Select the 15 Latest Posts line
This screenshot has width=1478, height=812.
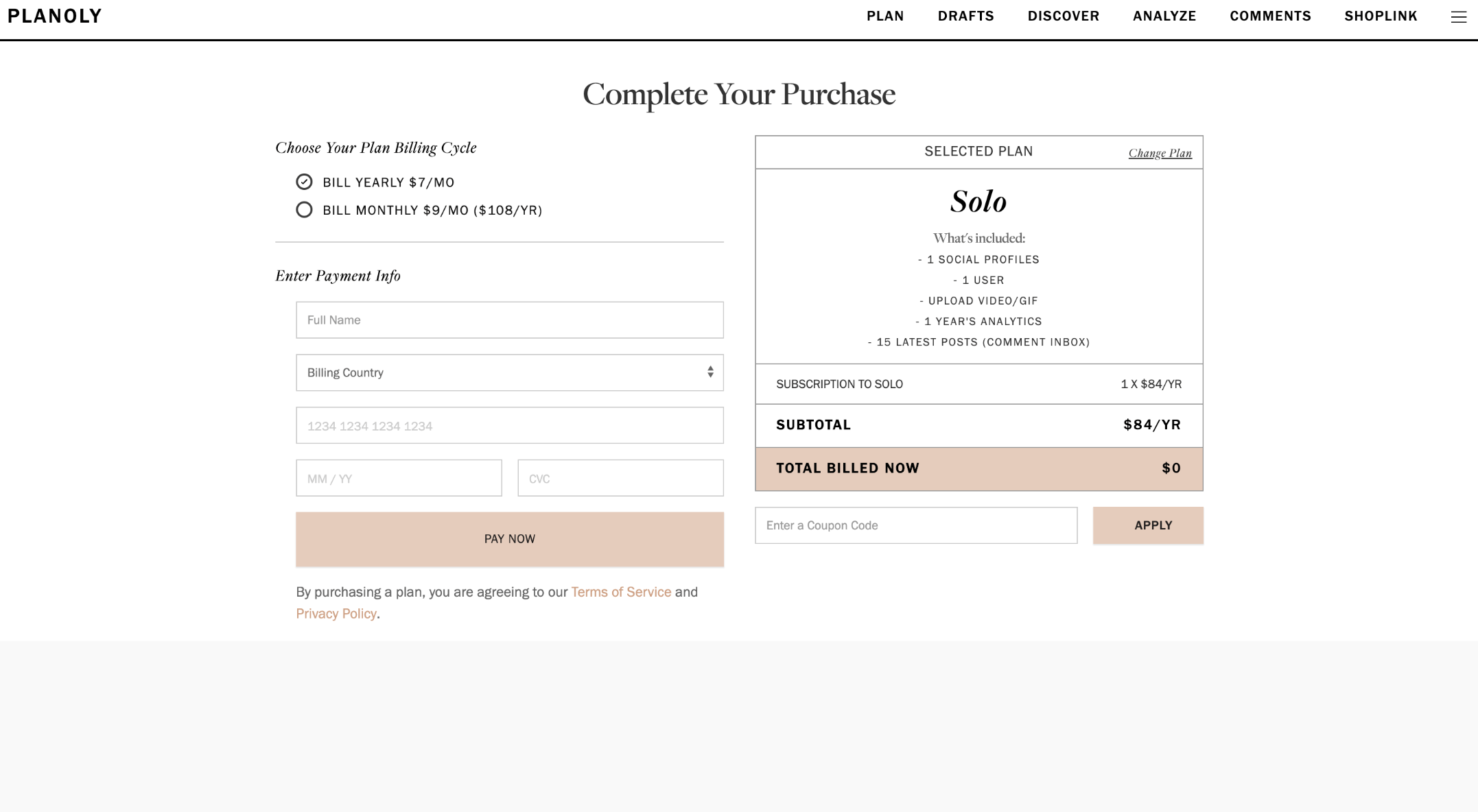tap(978, 342)
